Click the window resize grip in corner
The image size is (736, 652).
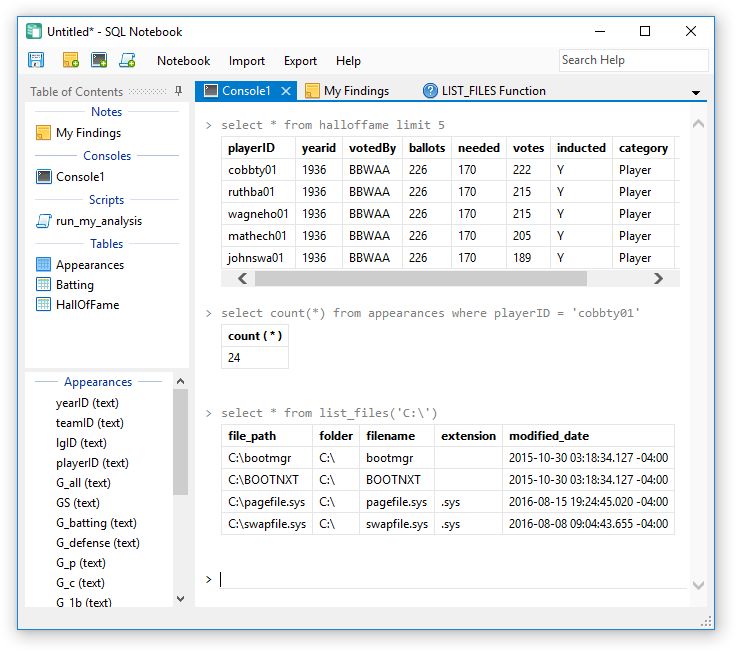[x=706, y=621]
